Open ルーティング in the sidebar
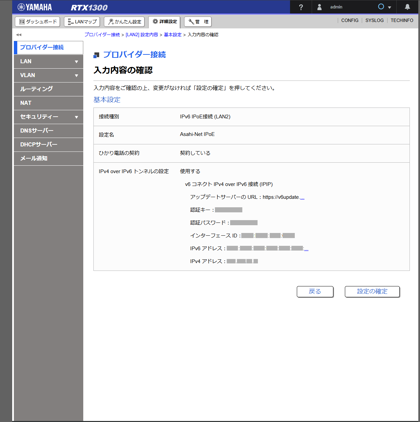This screenshot has height=422, width=420. pos(49,89)
